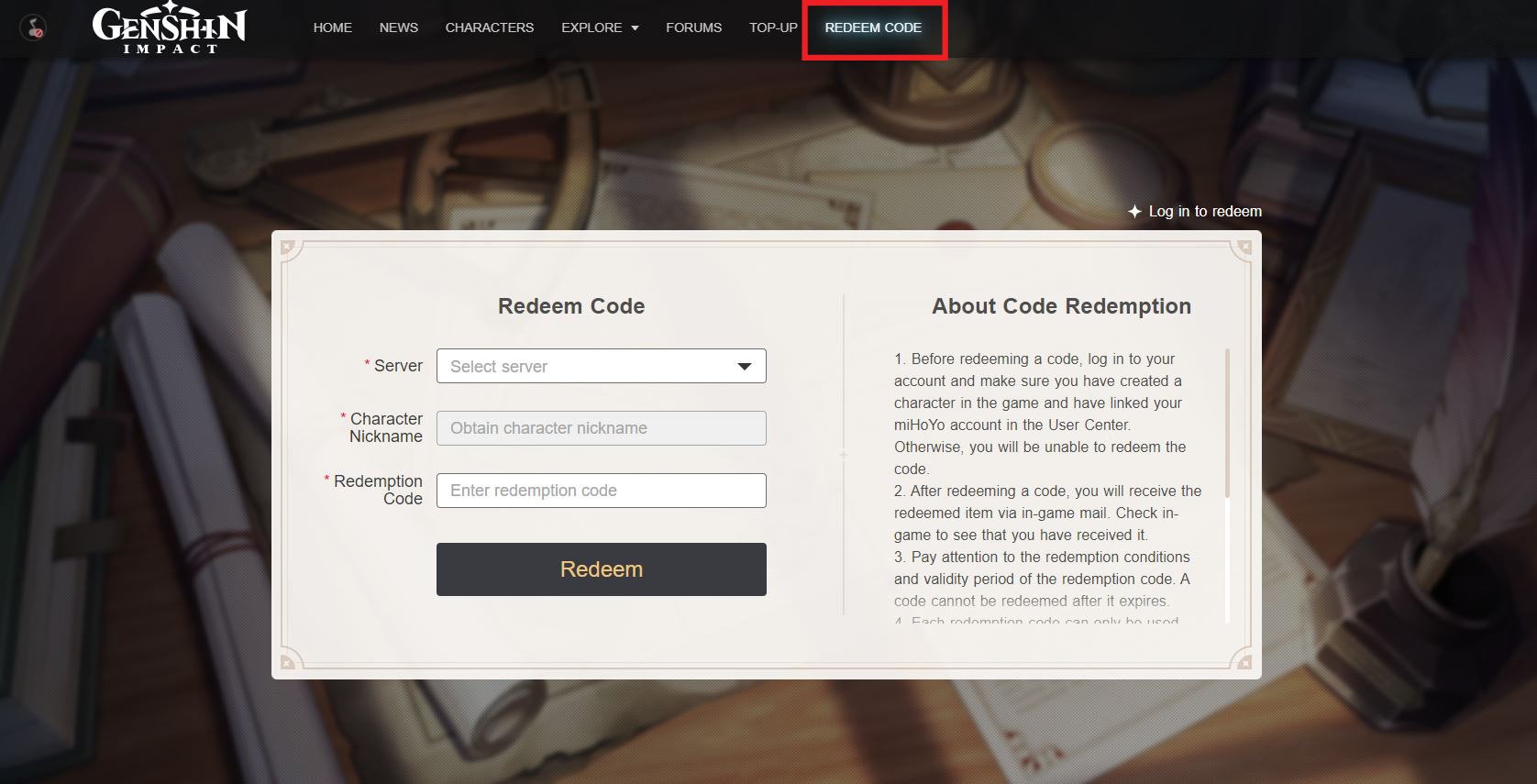Viewport: 1537px width, 784px height.
Task: Click the Redeem button
Action: (x=602, y=569)
